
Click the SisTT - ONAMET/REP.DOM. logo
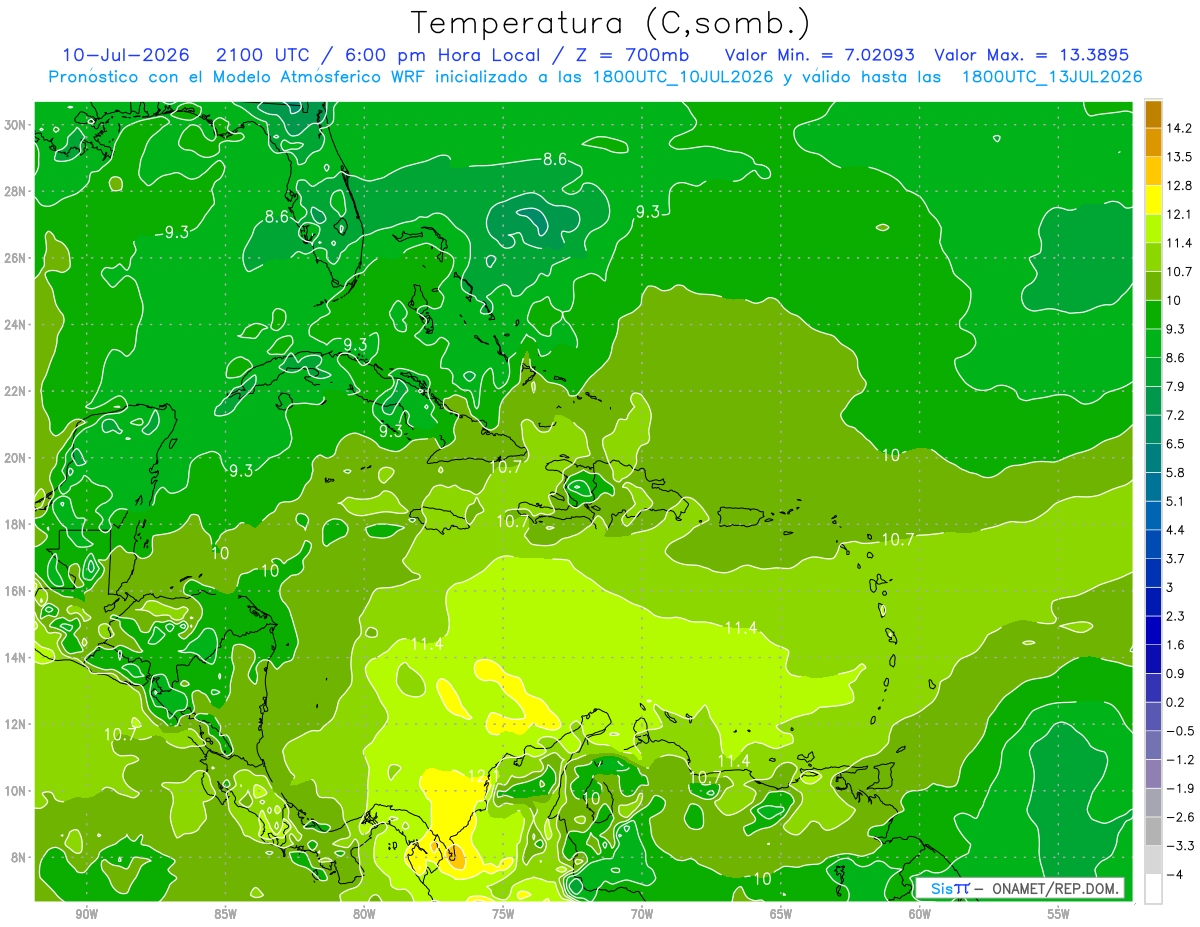[x=1020, y=888]
